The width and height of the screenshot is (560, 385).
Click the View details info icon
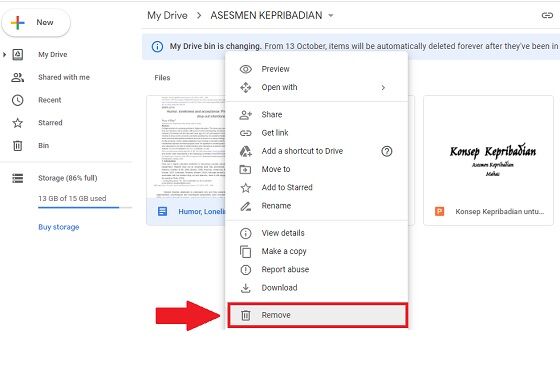tap(246, 233)
